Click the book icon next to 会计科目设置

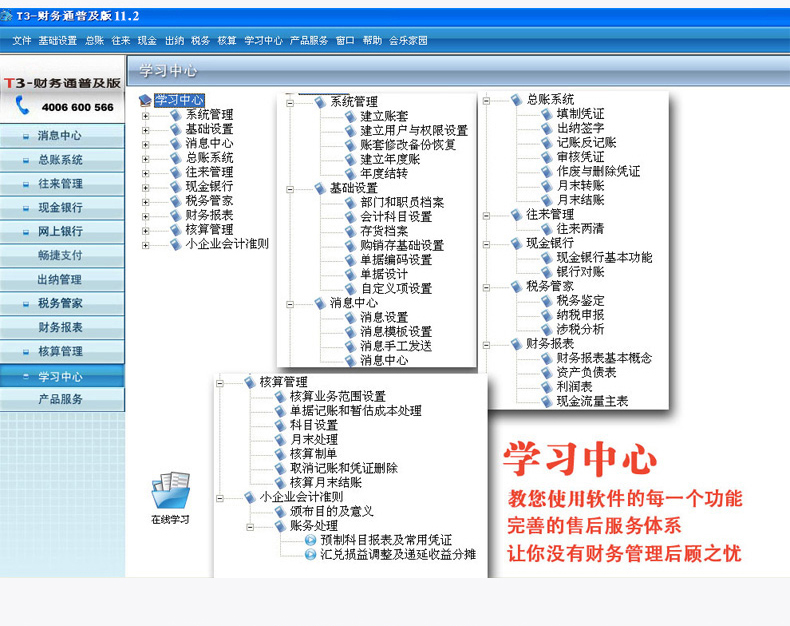351,217
